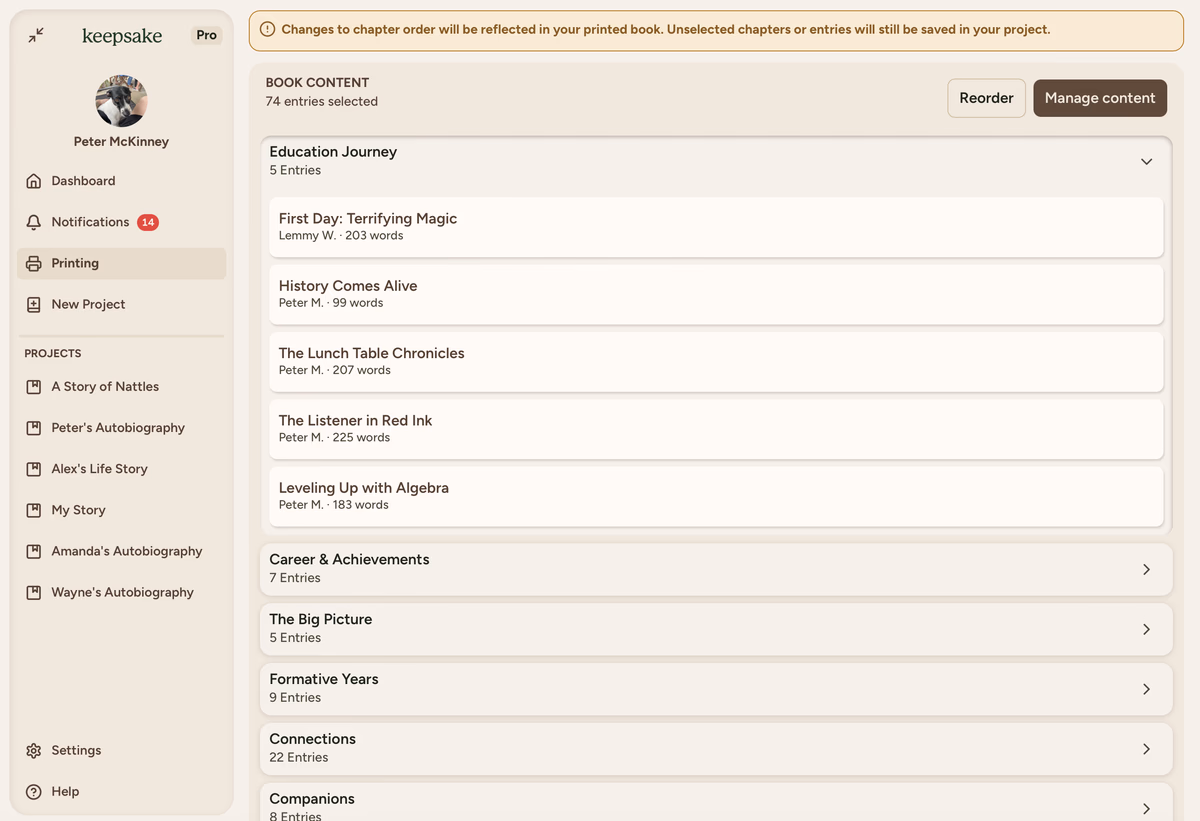This screenshot has width=1200, height=821.
Task: Open A Story of Nattles project
Action: click(105, 387)
